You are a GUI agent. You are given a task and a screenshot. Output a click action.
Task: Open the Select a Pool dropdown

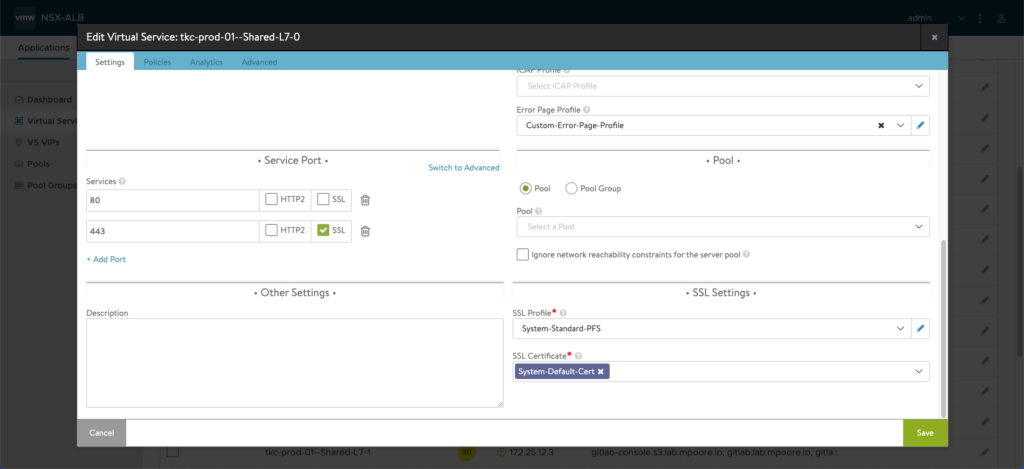tap(723, 227)
